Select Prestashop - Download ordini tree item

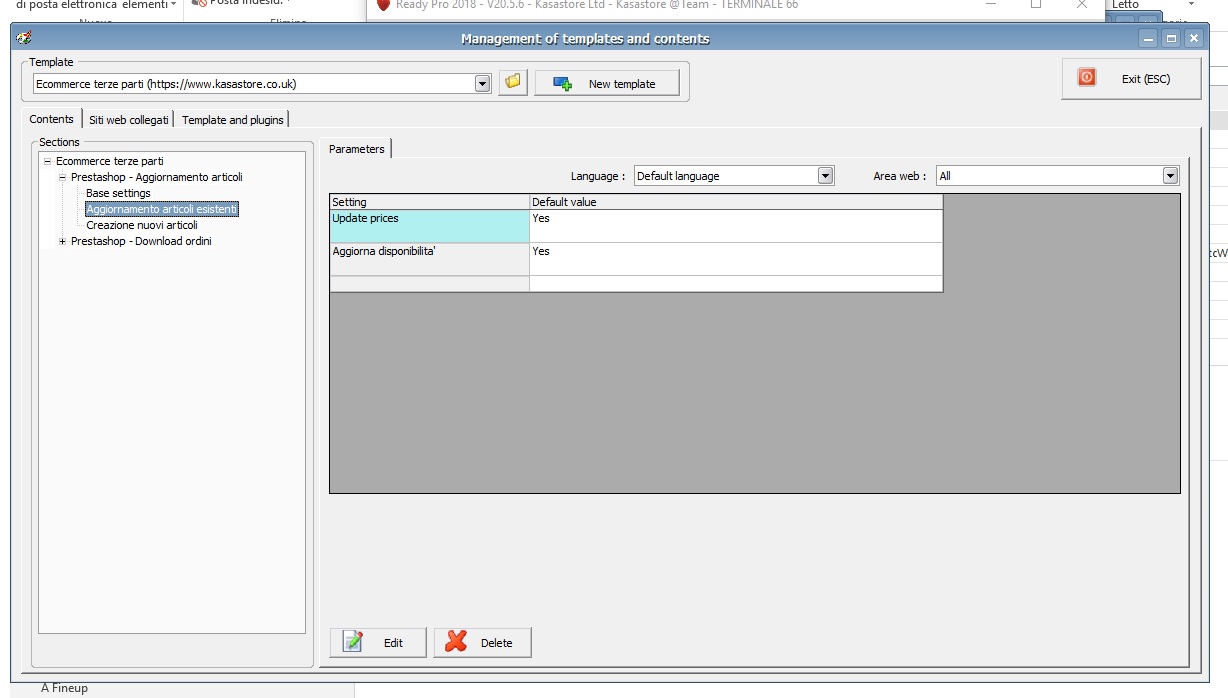click(141, 241)
